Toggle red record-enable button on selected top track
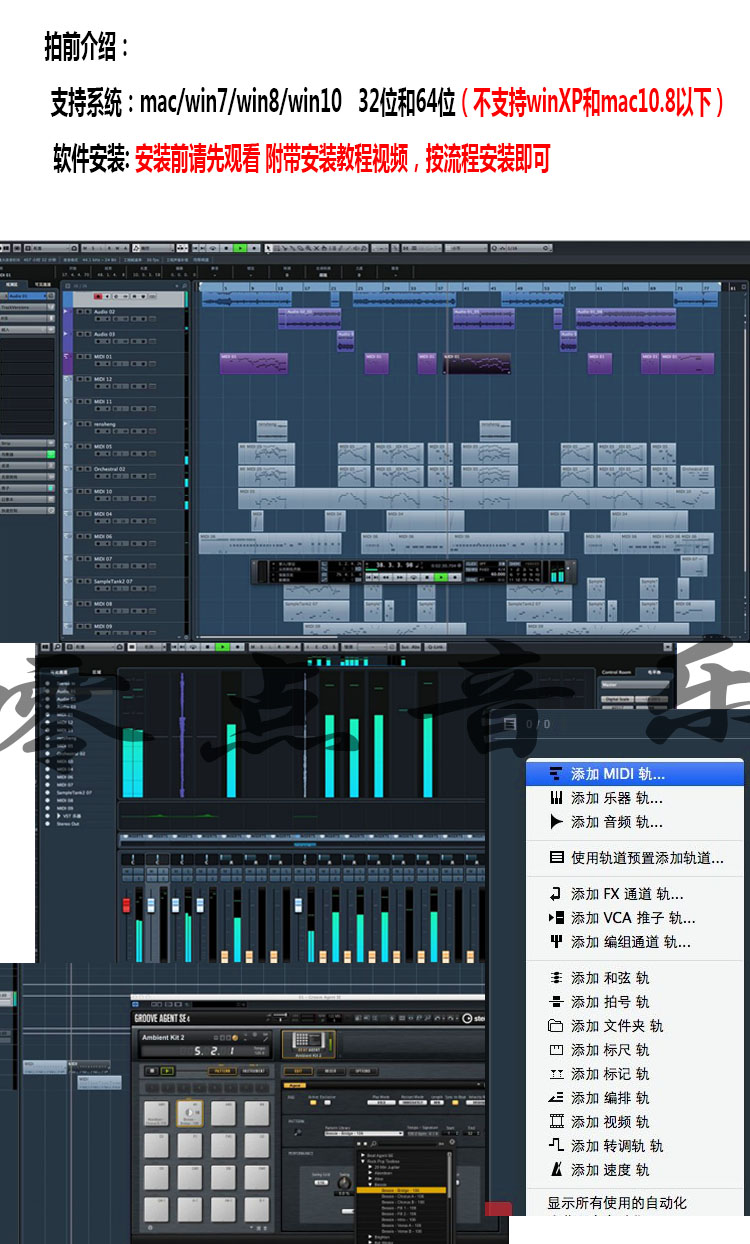The width and height of the screenshot is (750, 1244). click(98, 296)
